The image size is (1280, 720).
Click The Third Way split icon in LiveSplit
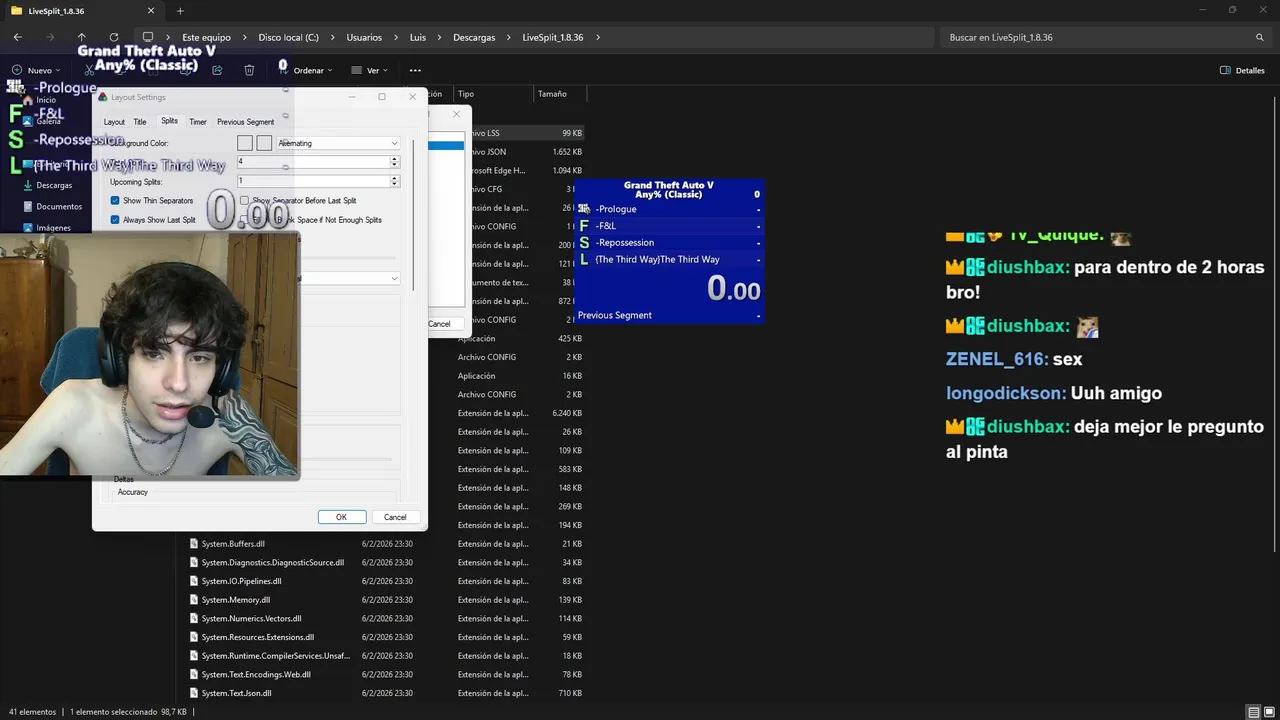click(x=584, y=260)
